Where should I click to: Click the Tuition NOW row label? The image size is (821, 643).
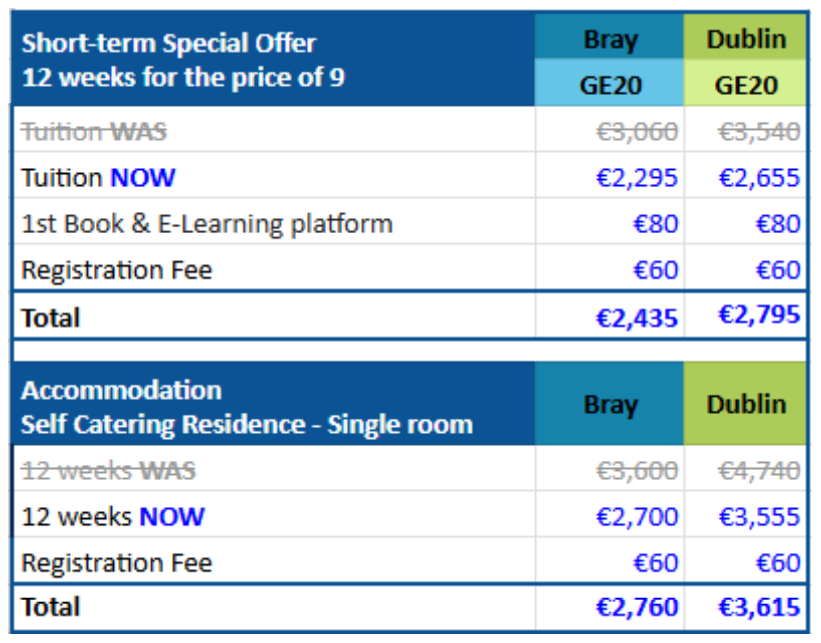click(98, 178)
